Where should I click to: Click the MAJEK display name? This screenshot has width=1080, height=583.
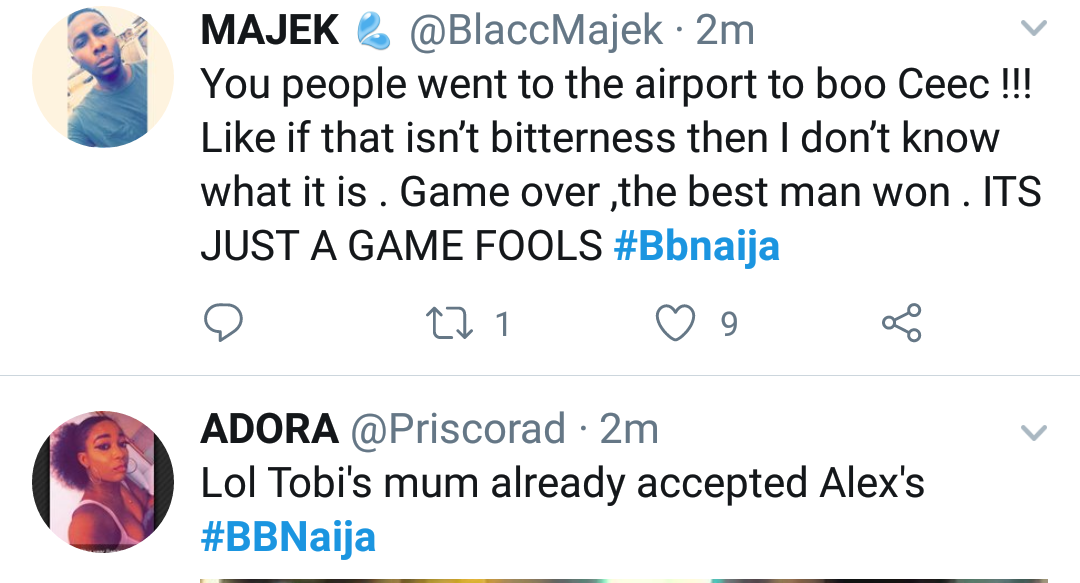[270, 31]
